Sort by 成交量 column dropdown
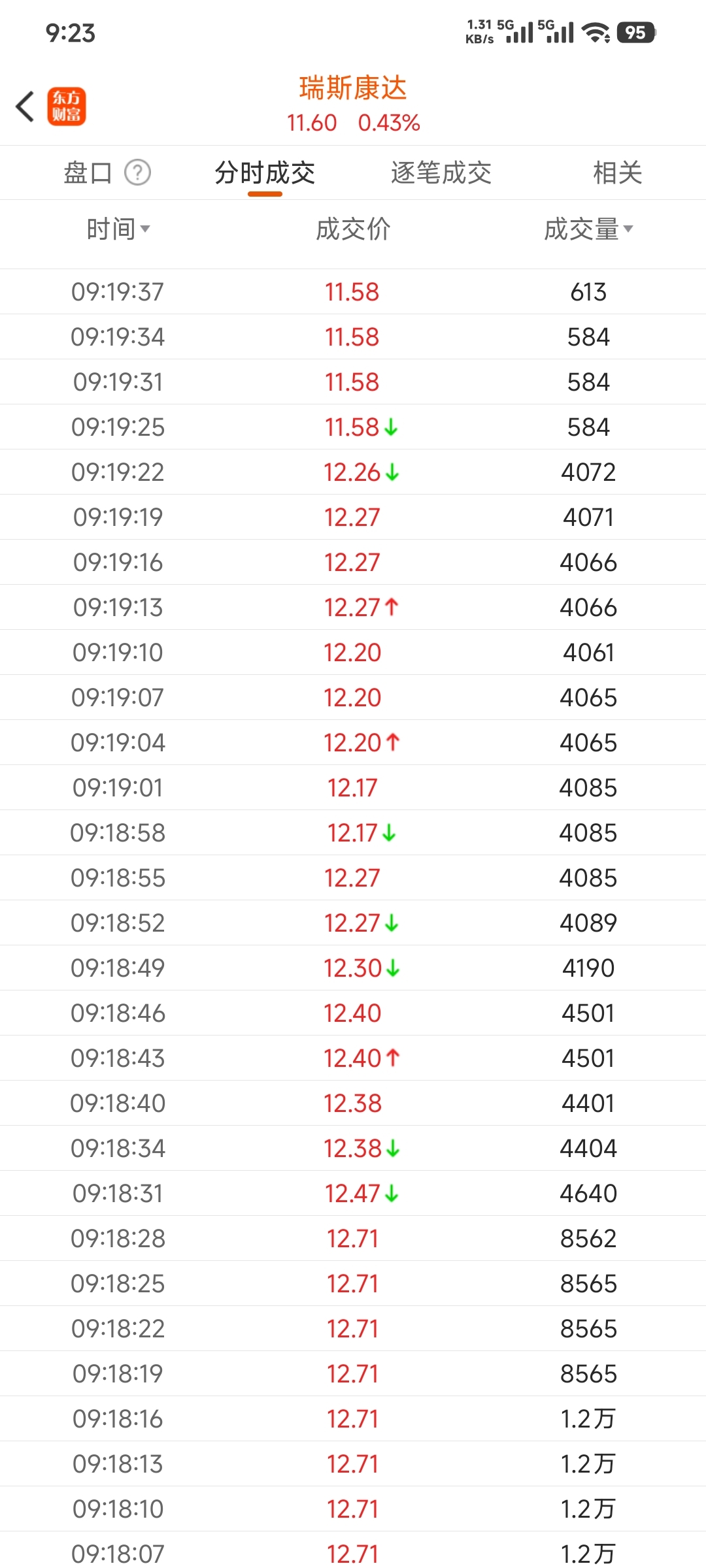The height and width of the screenshot is (1568, 706). [x=588, y=229]
